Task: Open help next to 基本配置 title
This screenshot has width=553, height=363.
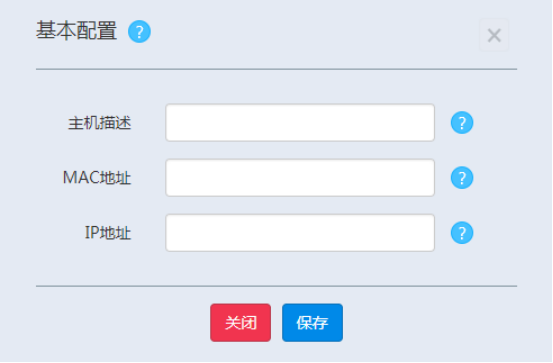Action: pos(139,31)
